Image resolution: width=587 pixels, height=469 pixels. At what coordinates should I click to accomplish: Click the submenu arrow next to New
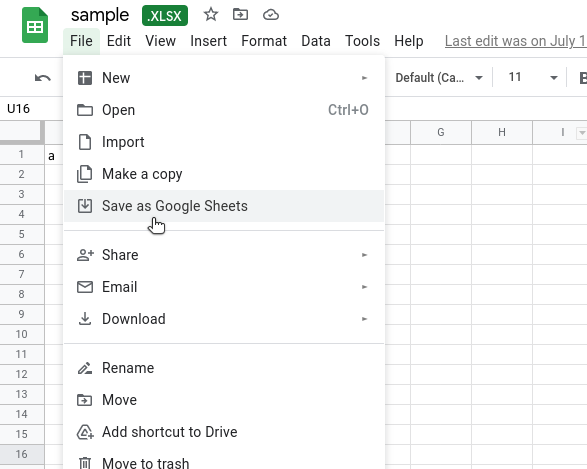click(364, 78)
